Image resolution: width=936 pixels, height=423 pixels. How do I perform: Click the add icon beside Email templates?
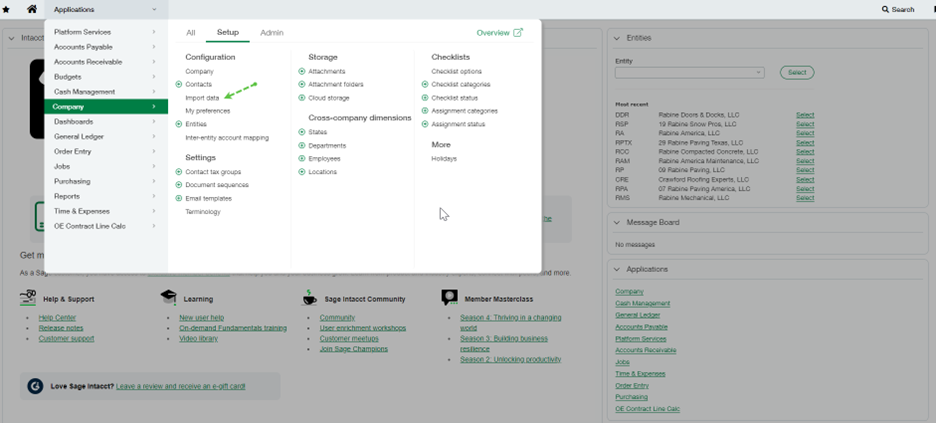[x=179, y=199]
